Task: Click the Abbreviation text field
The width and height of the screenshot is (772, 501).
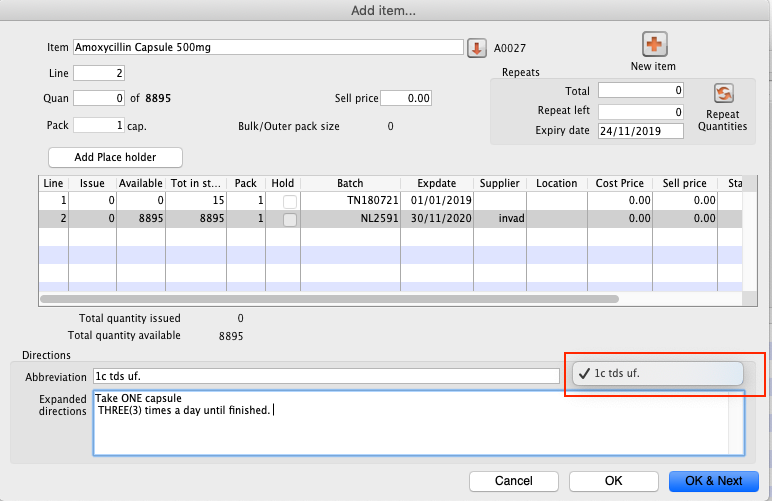Action: pyautogui.click(x=325, y=376)
